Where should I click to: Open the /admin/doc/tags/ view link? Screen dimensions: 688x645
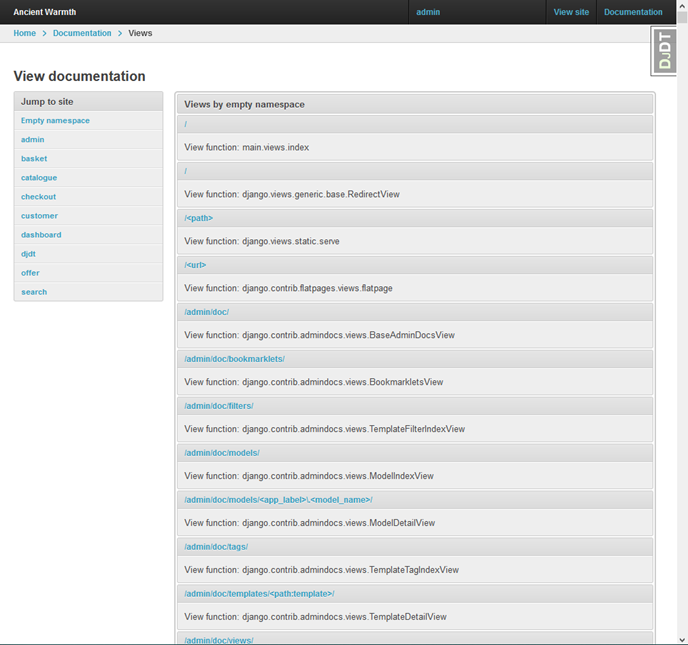point(215,547)
